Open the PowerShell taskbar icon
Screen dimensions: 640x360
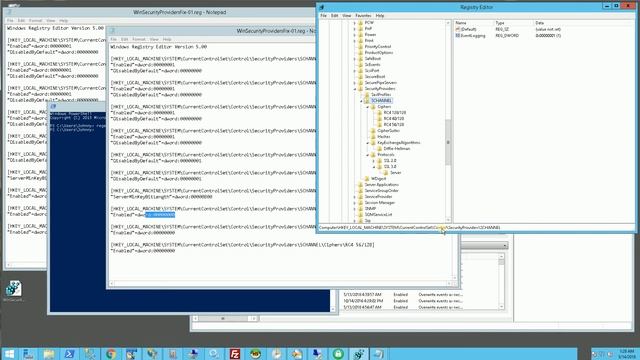coord(69,354)
